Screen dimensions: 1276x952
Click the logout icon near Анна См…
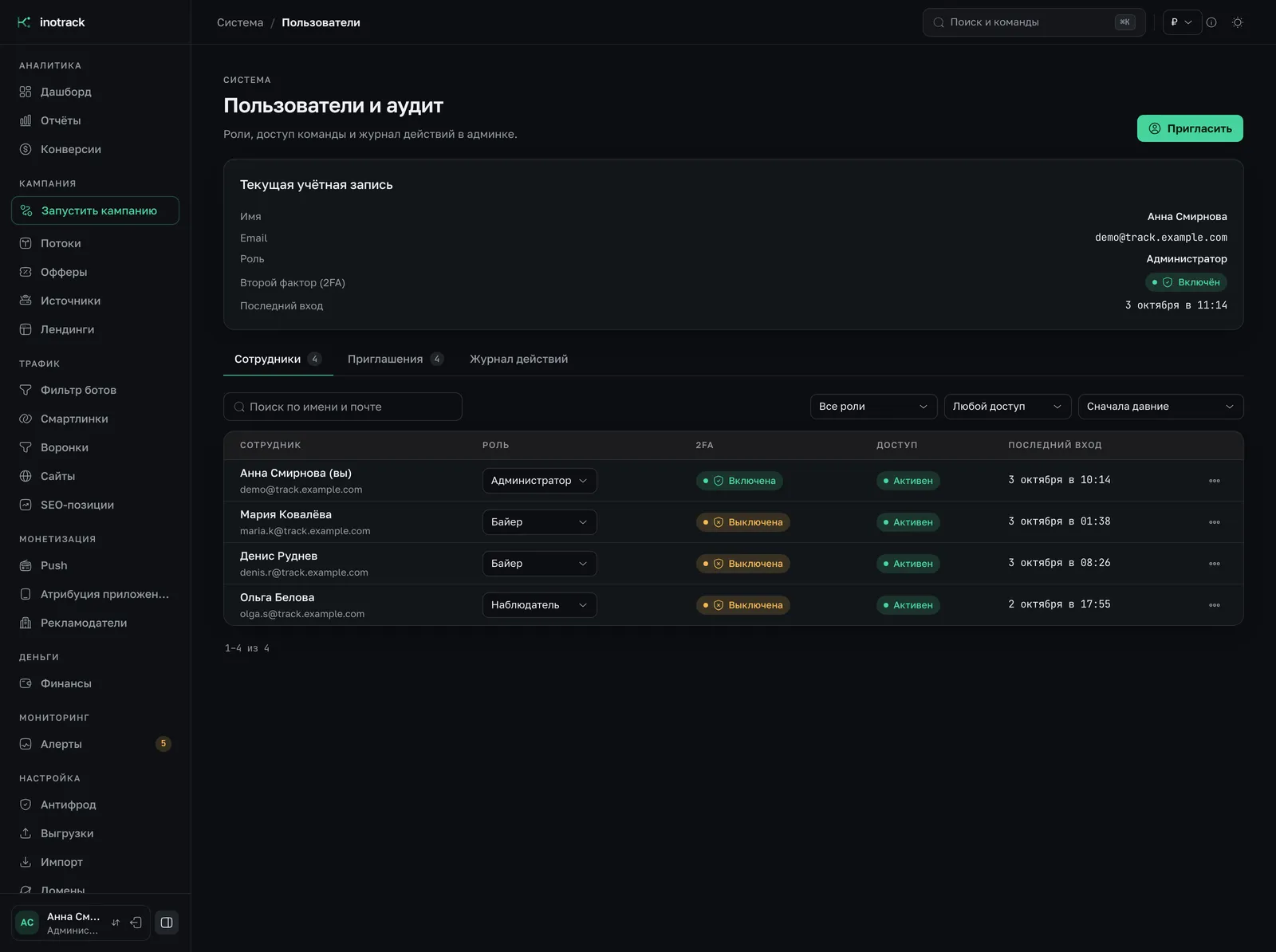click(x=136, y=922)
